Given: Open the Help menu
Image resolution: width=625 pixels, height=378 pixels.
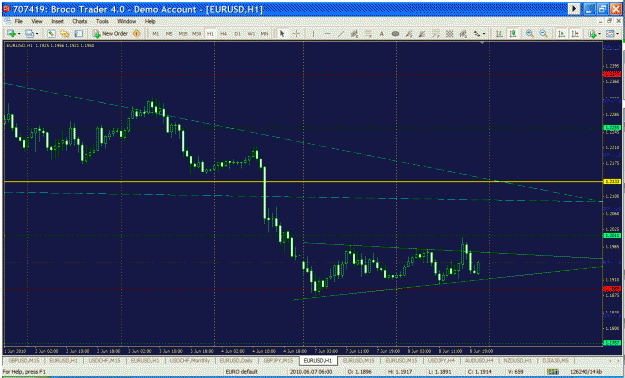Looking at the screenshot, I should point(150,21).
